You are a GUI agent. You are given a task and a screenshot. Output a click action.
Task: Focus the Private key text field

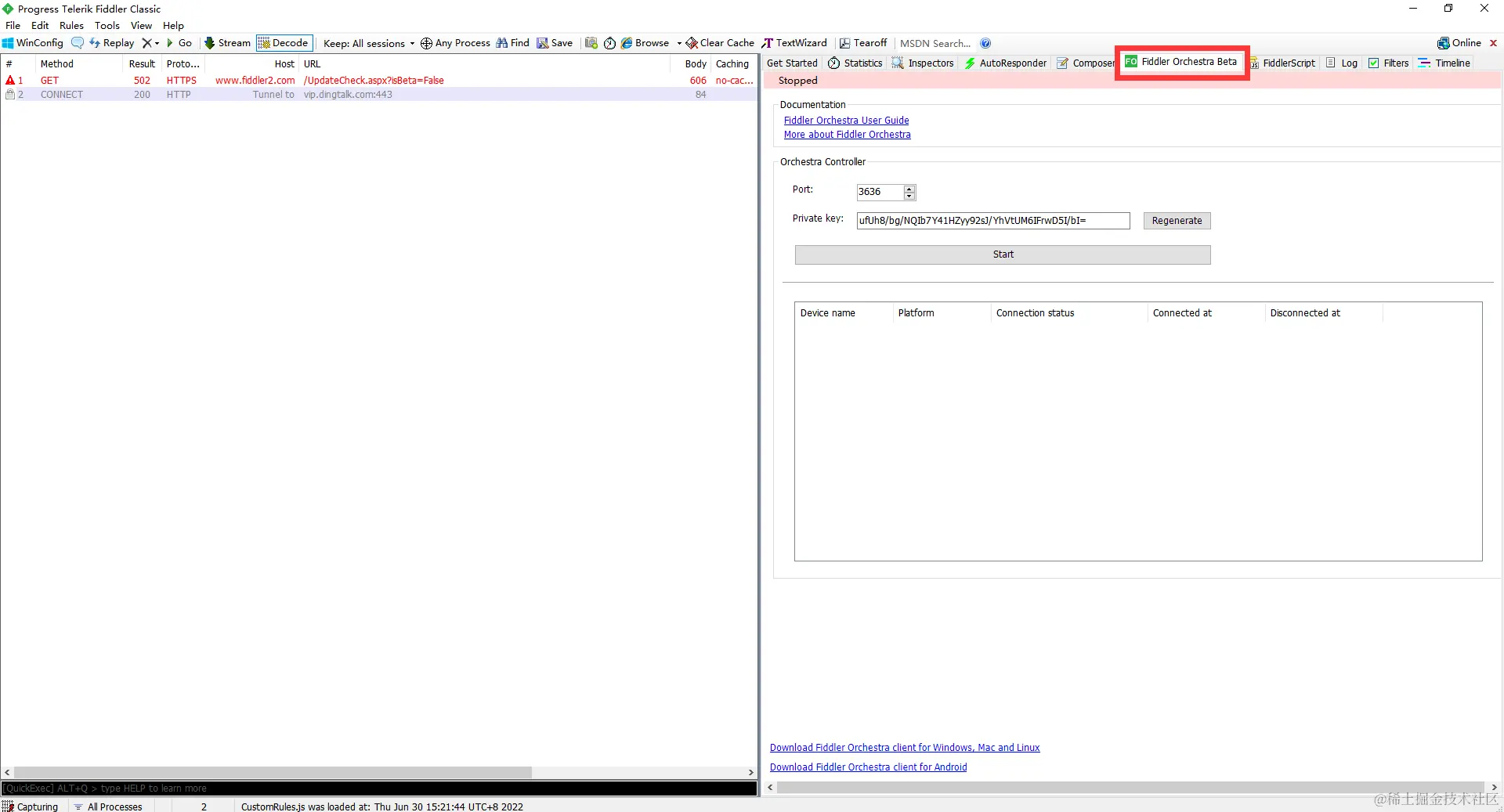tap(992, 221)
